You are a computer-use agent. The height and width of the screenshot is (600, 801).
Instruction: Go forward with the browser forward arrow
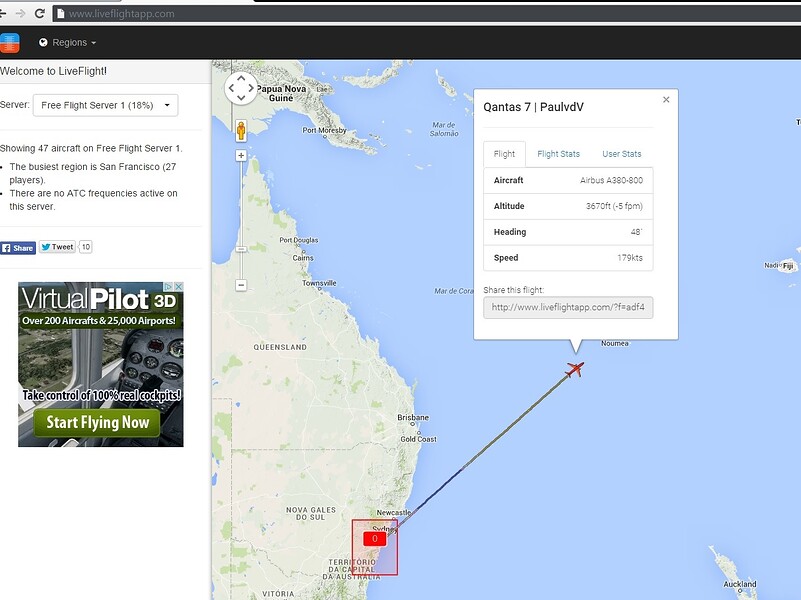pyautogui.click(x=20, y=14)
